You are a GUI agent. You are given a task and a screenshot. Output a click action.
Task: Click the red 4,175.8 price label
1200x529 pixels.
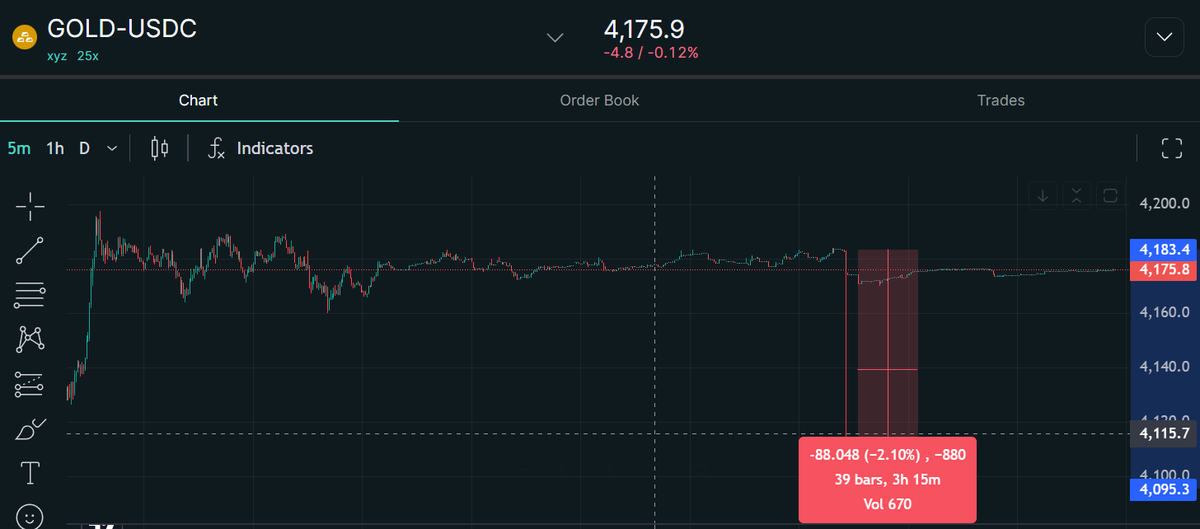pyautogui.click(x=1163, y=270)
